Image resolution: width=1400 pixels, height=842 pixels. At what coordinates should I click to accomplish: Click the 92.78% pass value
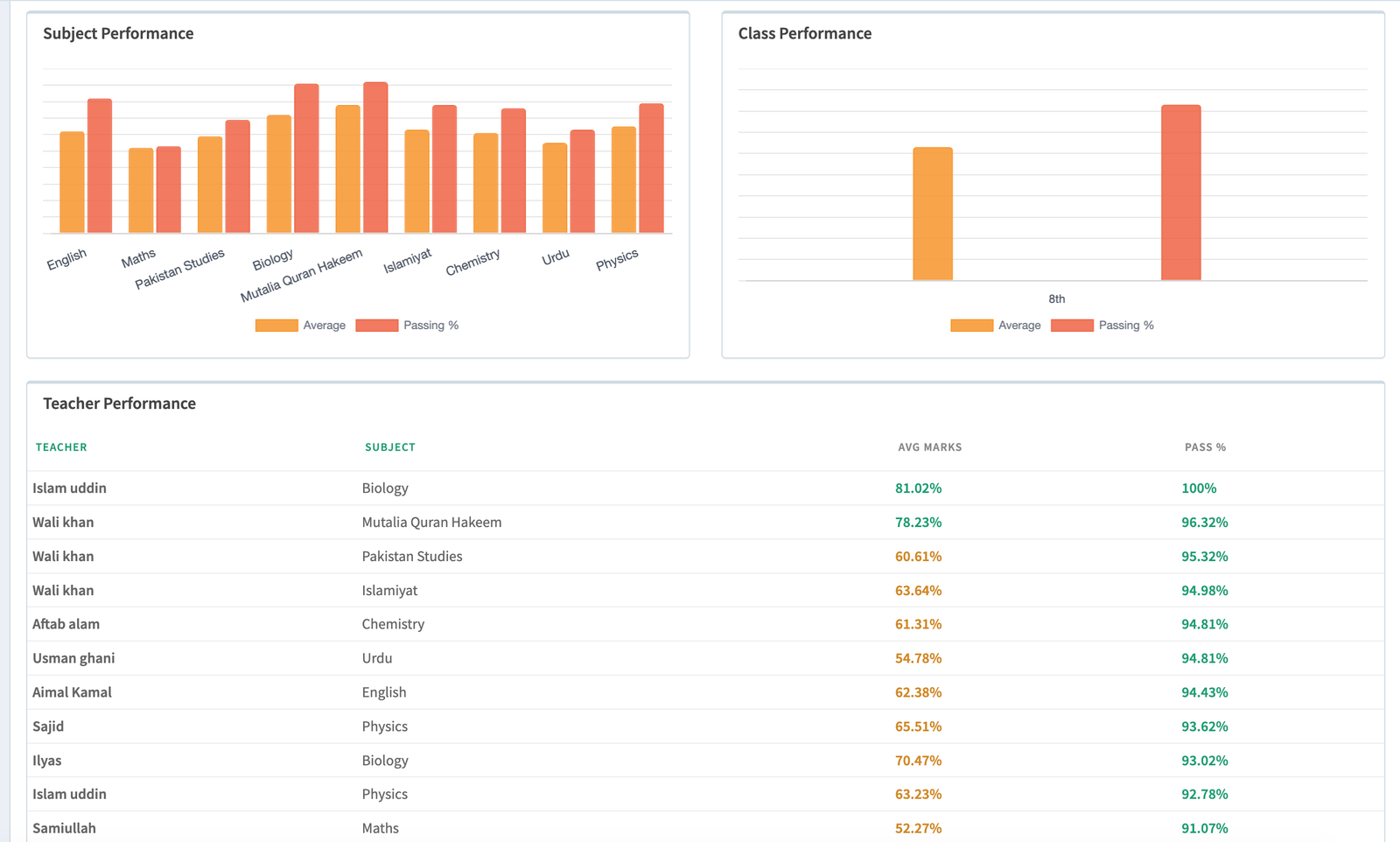coord(1205,794)
